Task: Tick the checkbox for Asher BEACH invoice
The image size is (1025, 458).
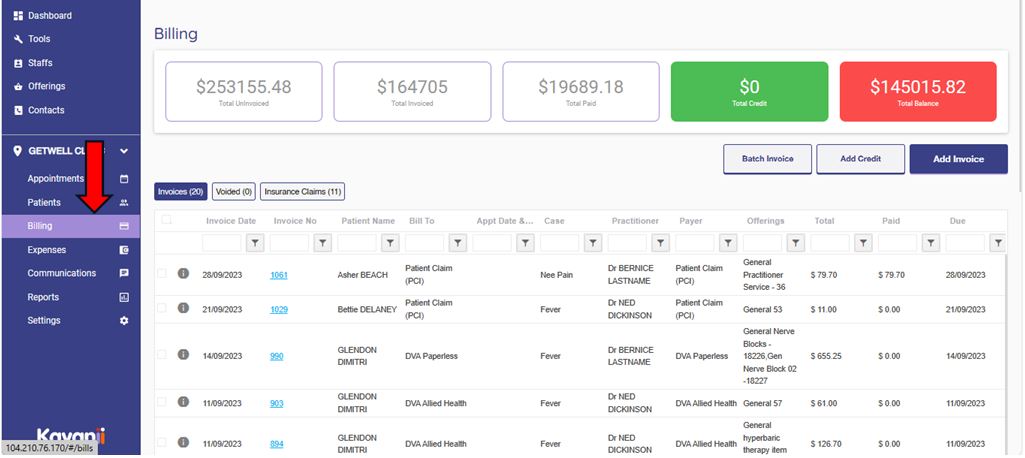Action: point(162,274)
